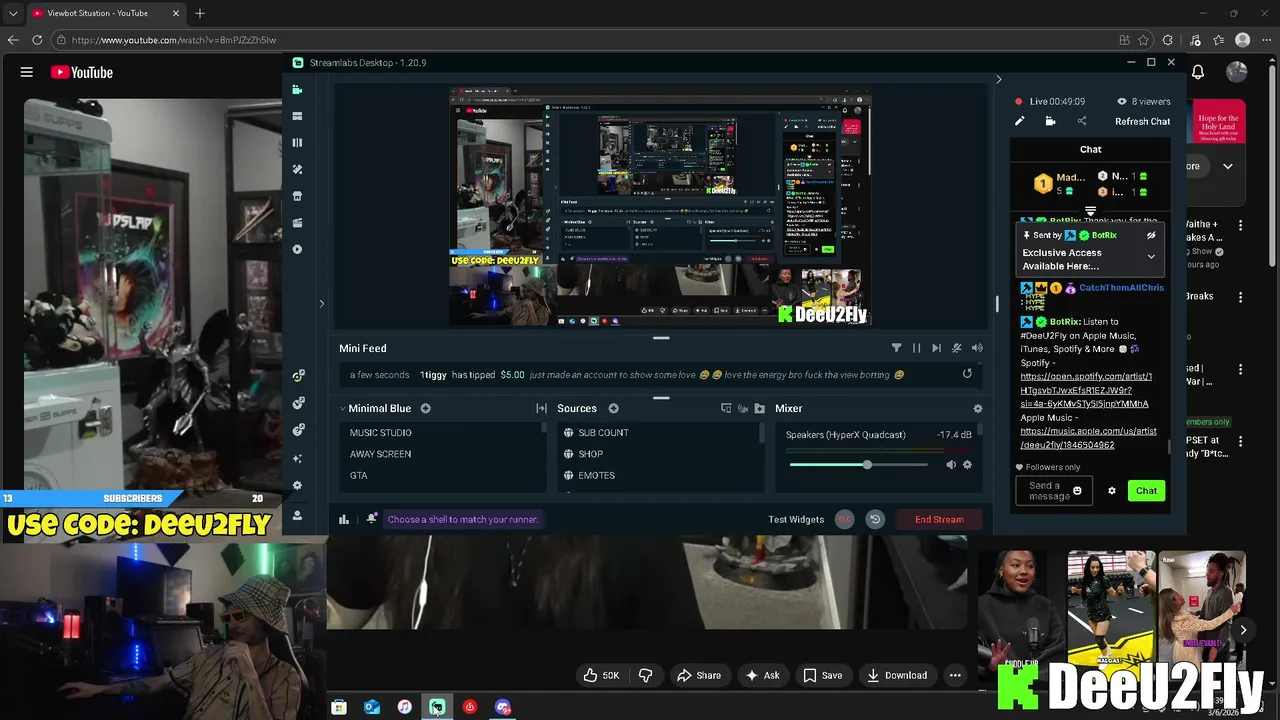The image size is (1280, 720).
Task: Open the camera icon next to pencil
Action: coord(1050,121)
